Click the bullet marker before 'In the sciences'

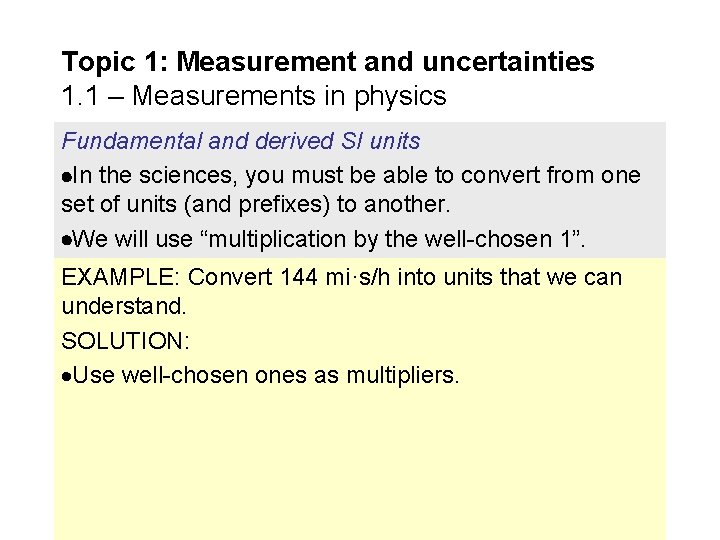66,174
